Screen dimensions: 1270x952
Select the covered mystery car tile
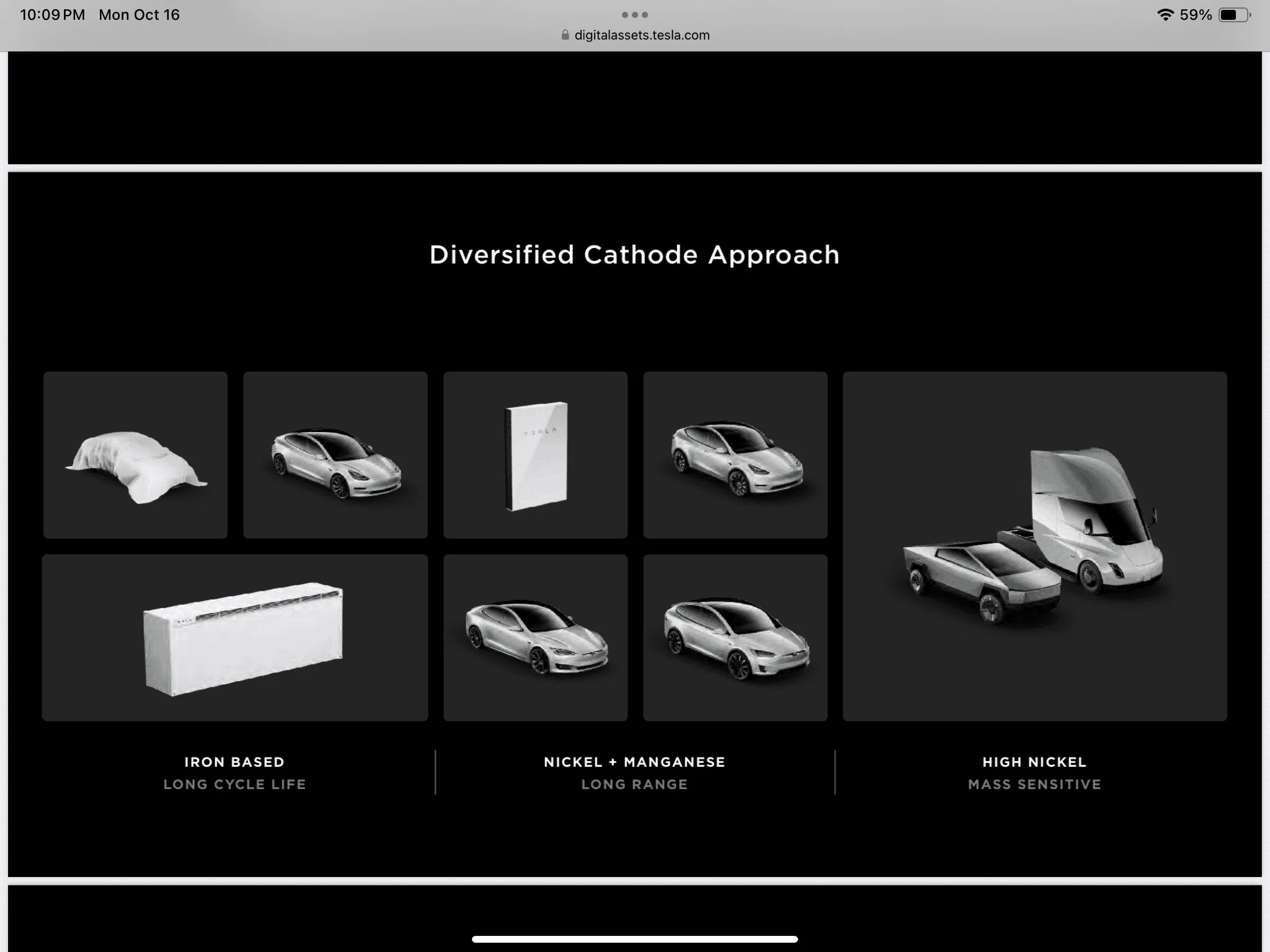(x=135, y=455)
